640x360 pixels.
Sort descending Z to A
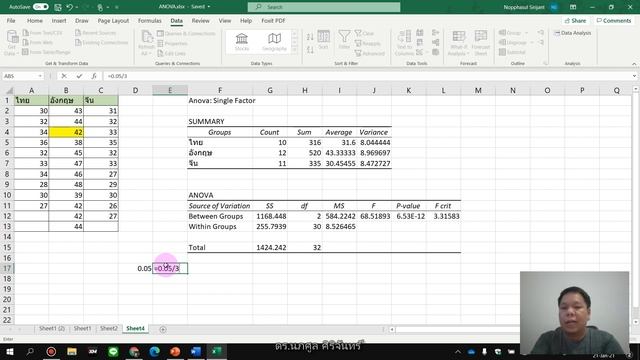pos(310,49)
